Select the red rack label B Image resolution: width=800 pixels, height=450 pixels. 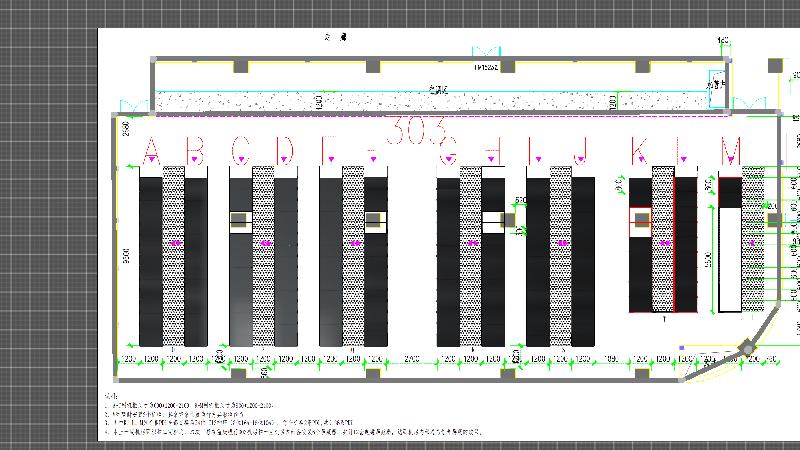tap(196, 152)
